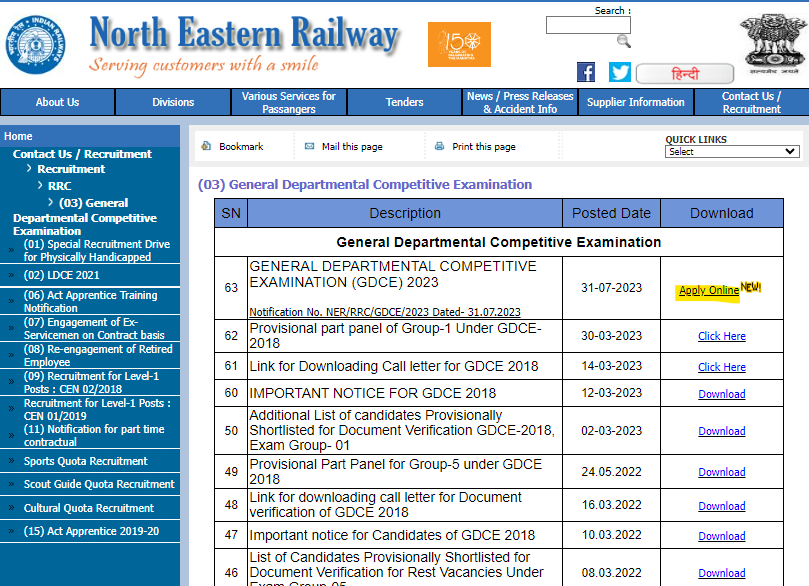Open the Twitter page icon

pyautogui.click(x=620, y=72)
